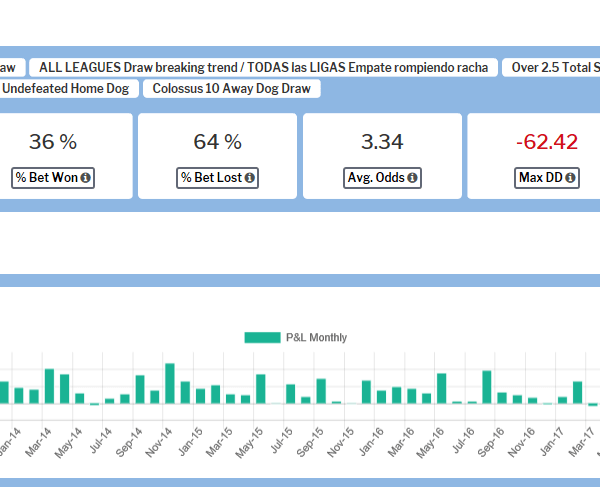Click the Nov-16 axis label
Viewport: 600px width, 494px height.
[522, 442]
